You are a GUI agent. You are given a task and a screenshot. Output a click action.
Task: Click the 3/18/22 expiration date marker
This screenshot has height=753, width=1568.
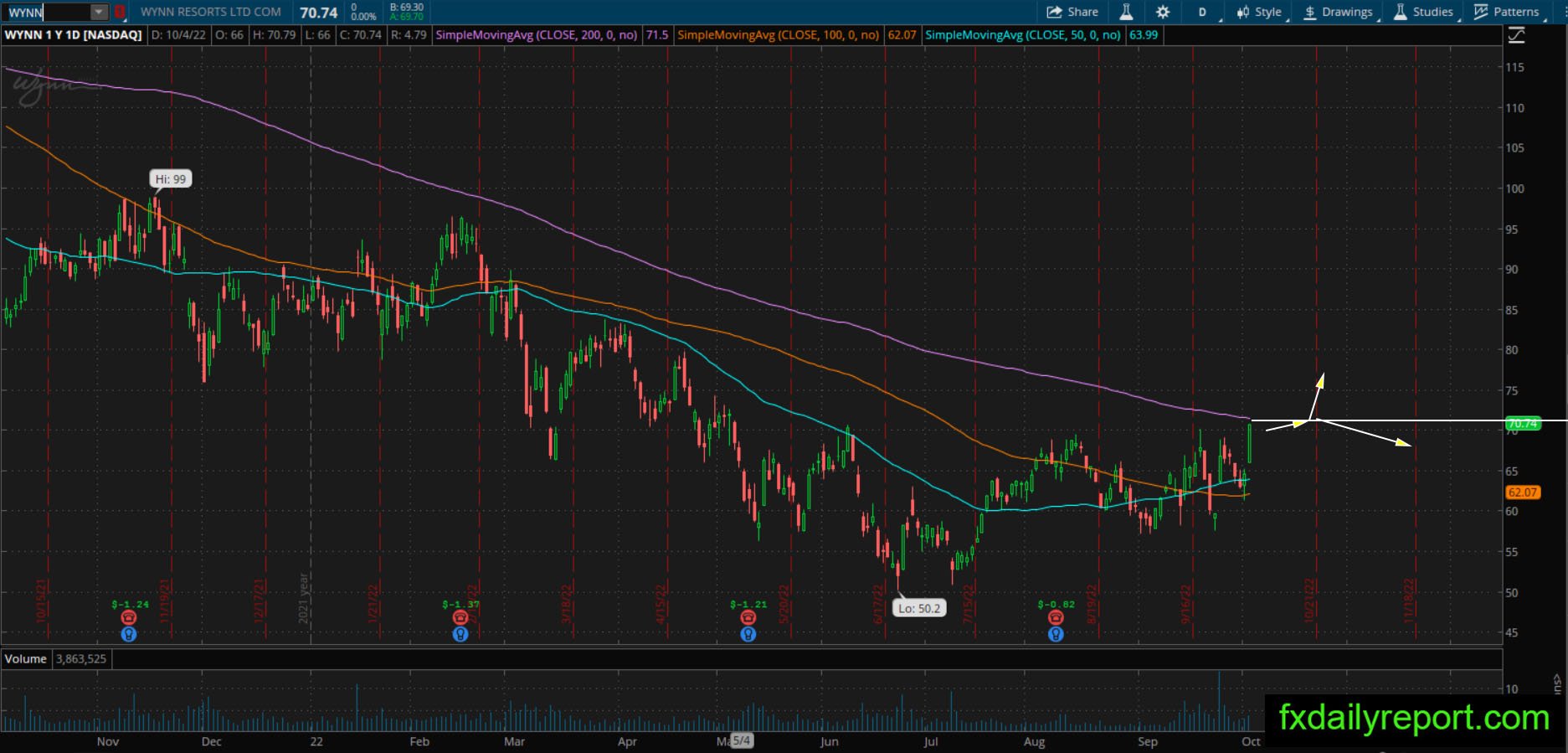coord(567,603)
